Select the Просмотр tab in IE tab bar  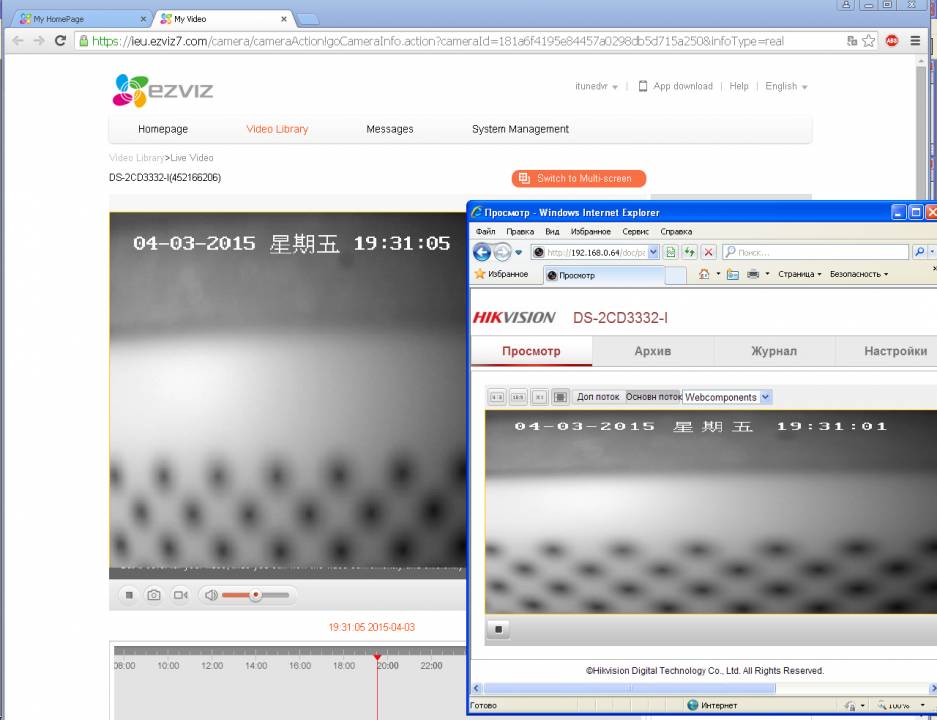pyautogui.click(x=604, y=275)
